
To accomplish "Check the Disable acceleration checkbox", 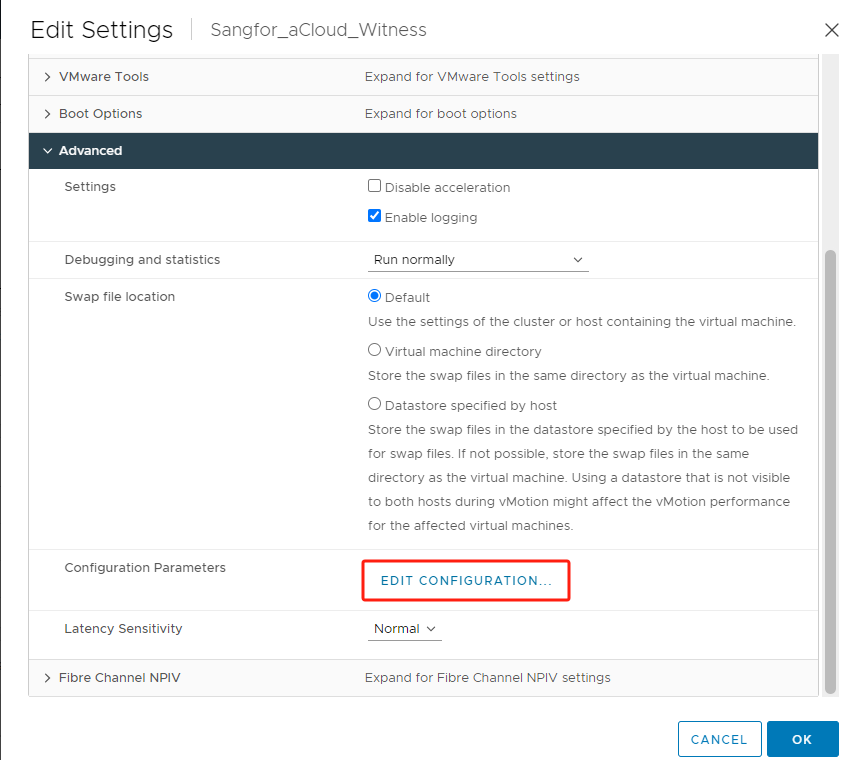I will click(375, 187).
